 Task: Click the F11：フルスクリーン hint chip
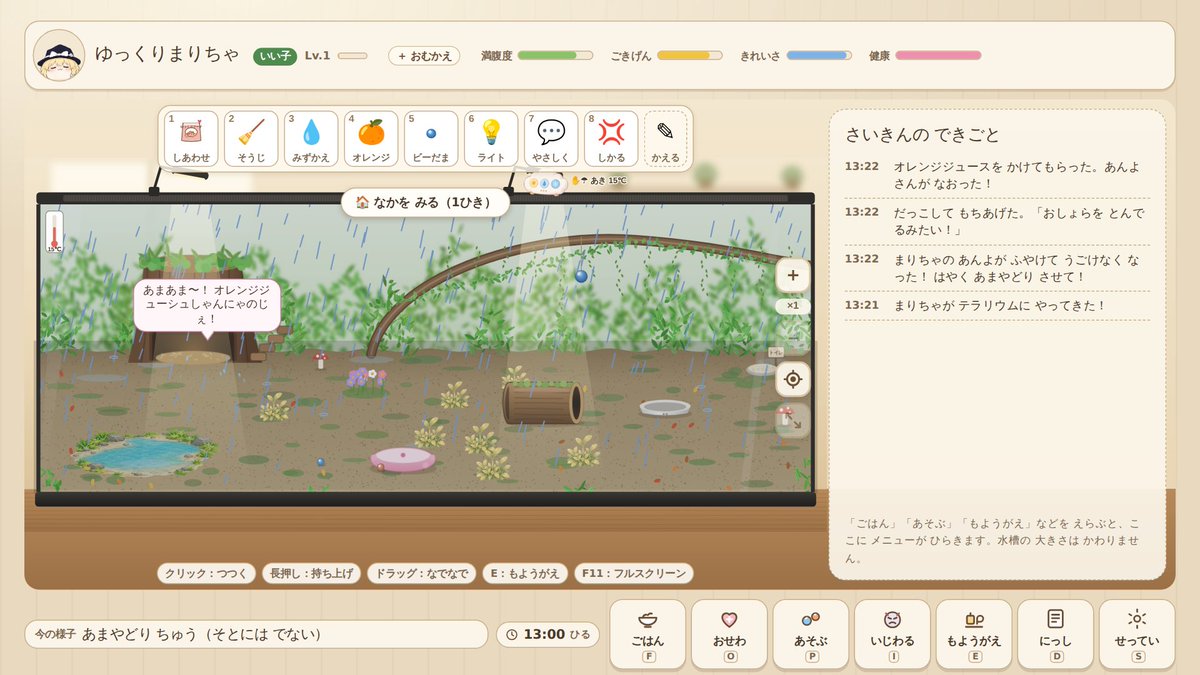tap(634, 574)
